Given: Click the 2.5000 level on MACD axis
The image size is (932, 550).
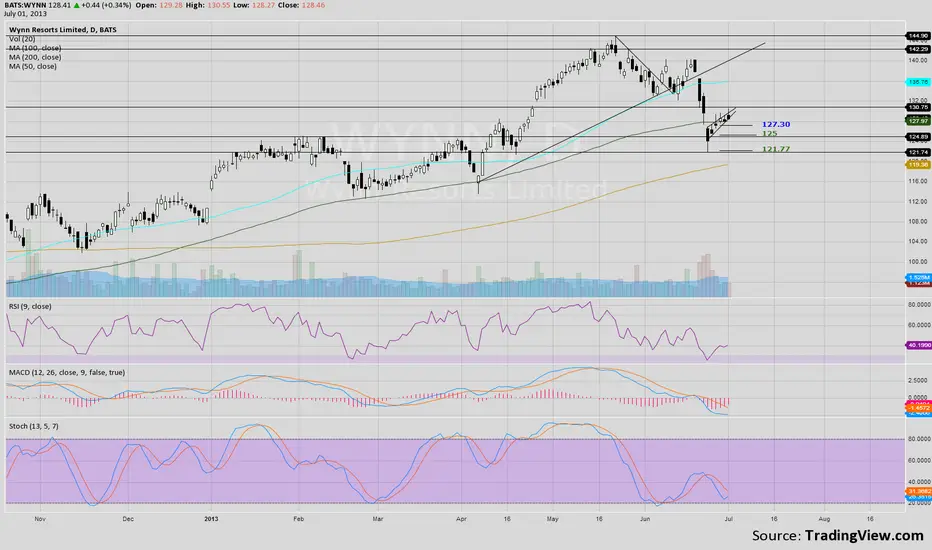Looking at the screenshot, I should (920, 380).
